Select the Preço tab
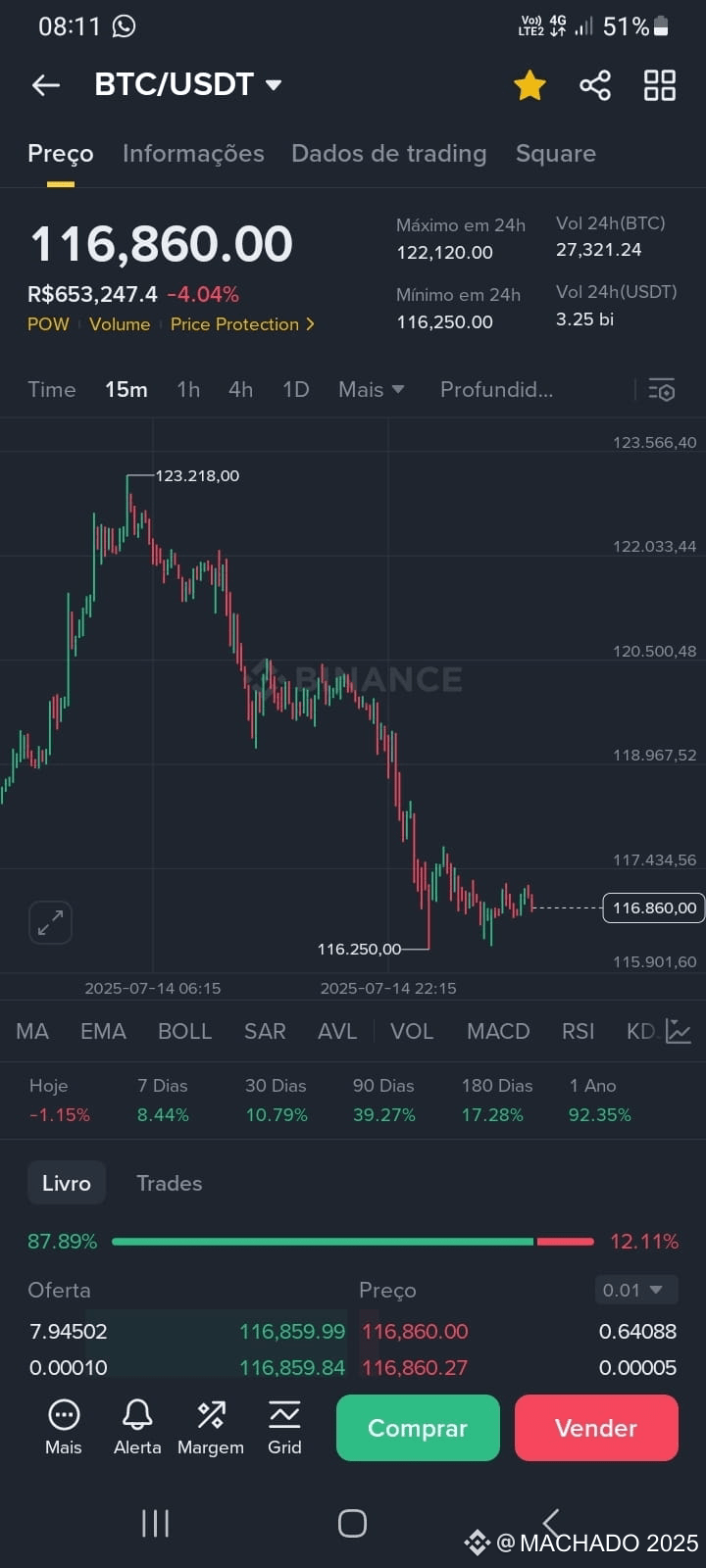The image size is (706, 1568). click(61, 153)
